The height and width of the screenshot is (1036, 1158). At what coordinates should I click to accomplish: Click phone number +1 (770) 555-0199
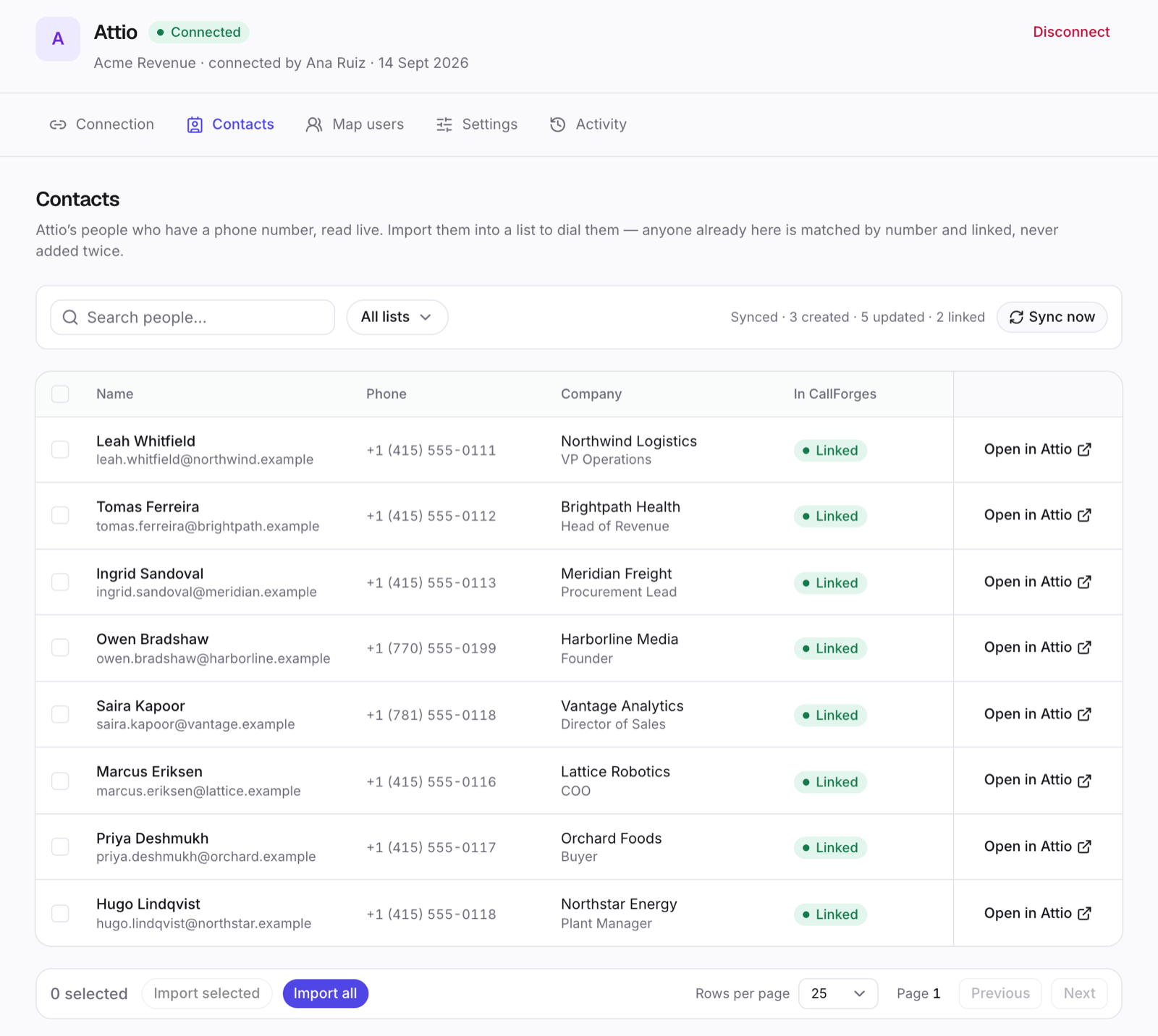click(431, 648)
